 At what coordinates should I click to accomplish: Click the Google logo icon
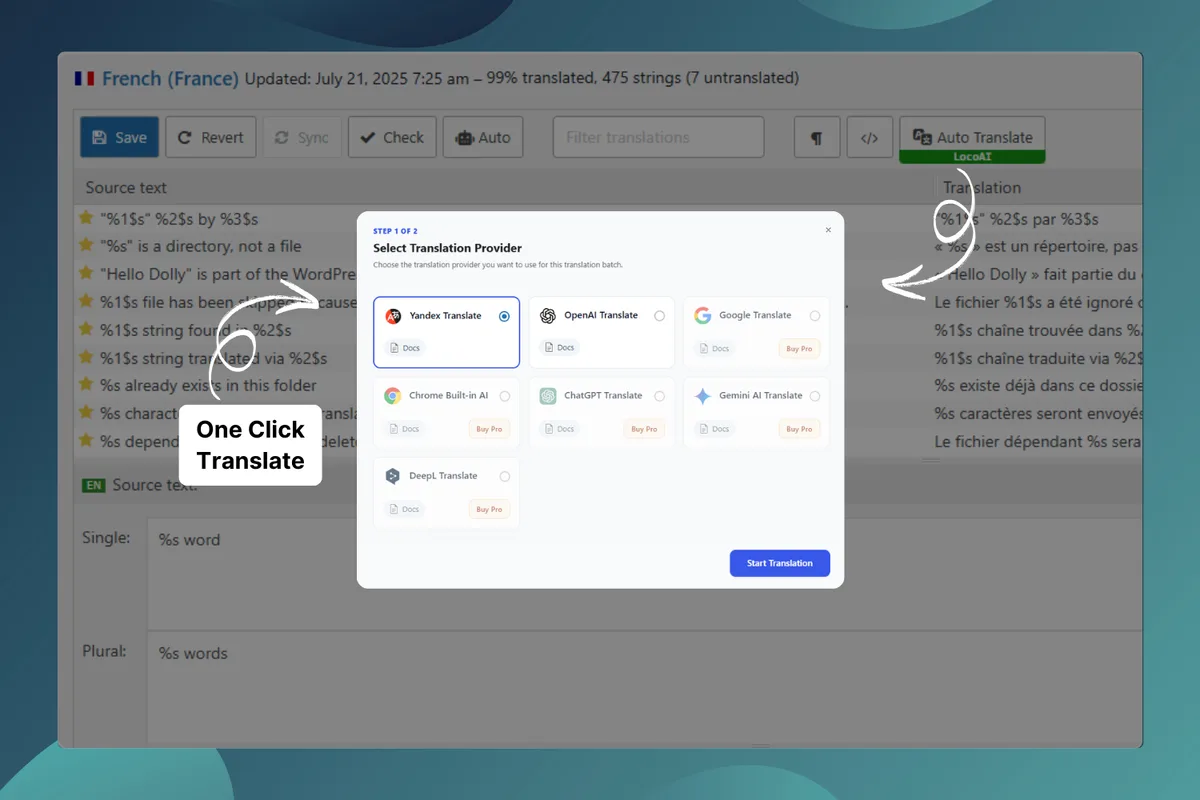pyautogui.click(x=703, y=316)
